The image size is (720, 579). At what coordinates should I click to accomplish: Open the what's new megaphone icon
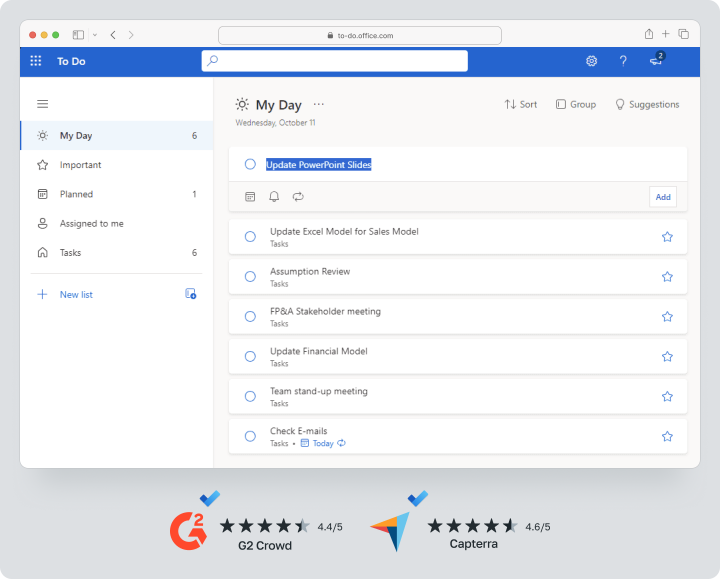click(656, 61)
